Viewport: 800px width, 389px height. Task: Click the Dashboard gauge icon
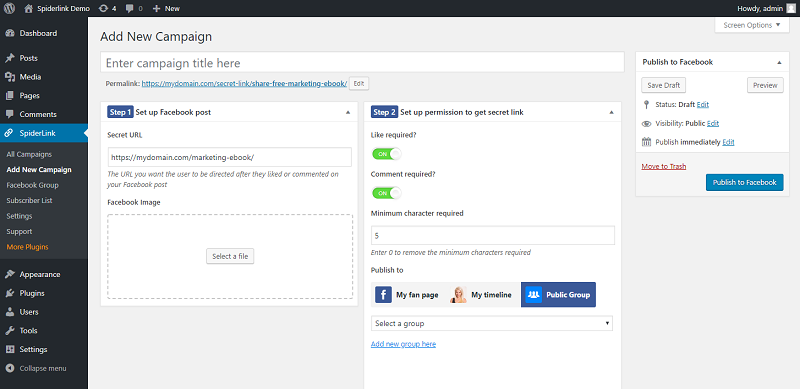(10, 33)
